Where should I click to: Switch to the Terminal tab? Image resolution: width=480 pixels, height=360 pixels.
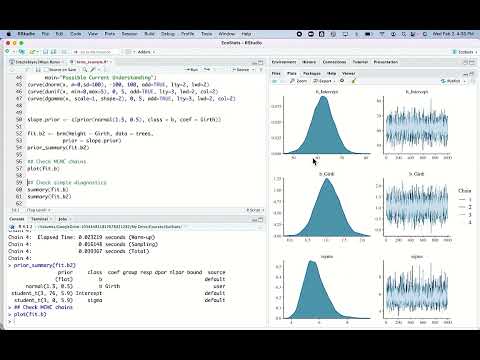(40, 219)
